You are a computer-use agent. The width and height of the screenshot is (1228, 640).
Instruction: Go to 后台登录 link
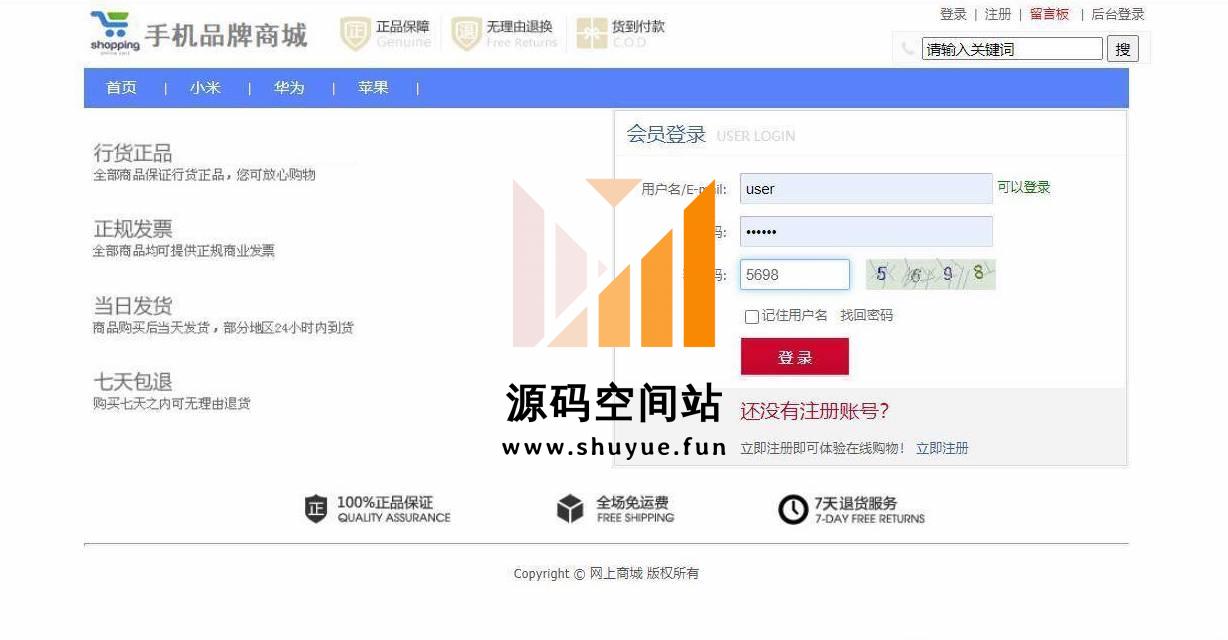[1117, 14]
